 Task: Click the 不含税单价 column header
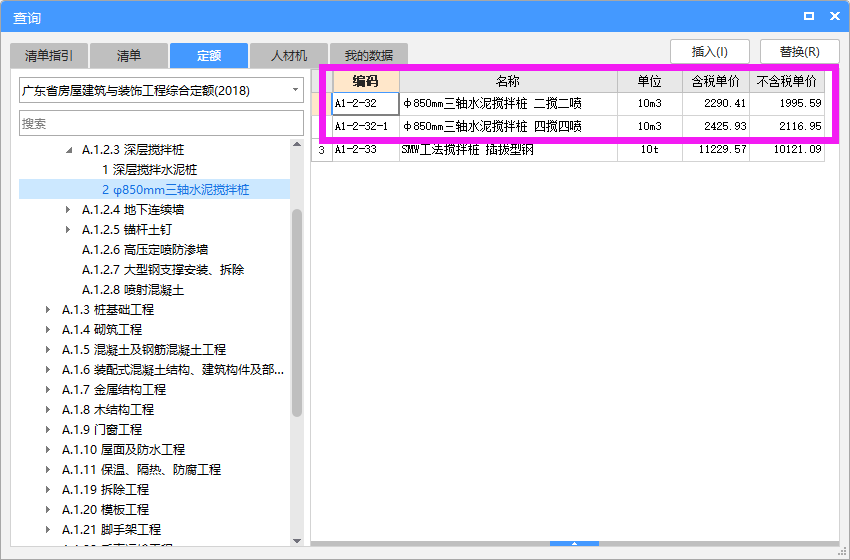787,81
